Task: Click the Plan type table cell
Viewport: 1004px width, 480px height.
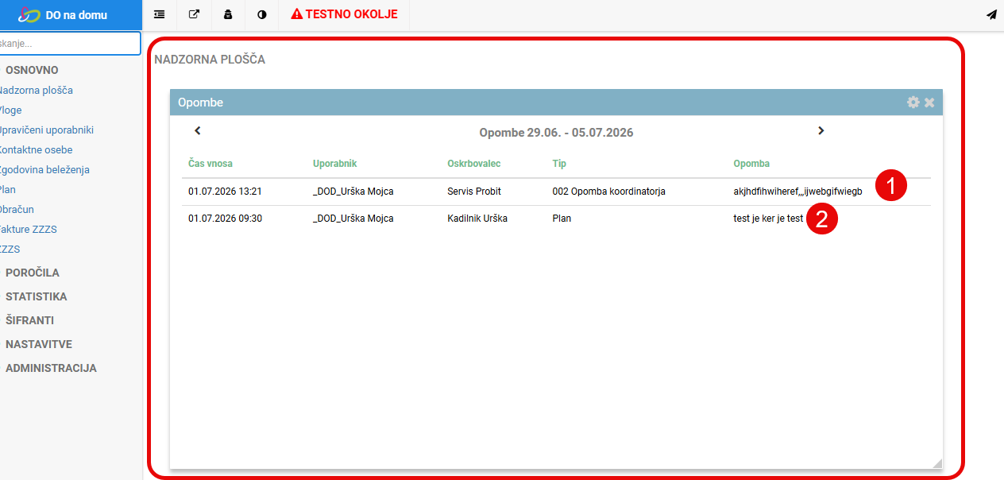Action: (562, 219)
